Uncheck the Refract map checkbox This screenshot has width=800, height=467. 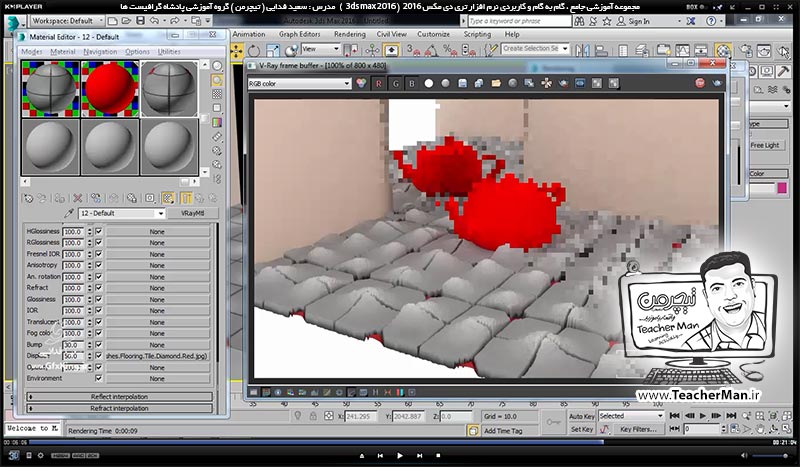tap(99, 288)
